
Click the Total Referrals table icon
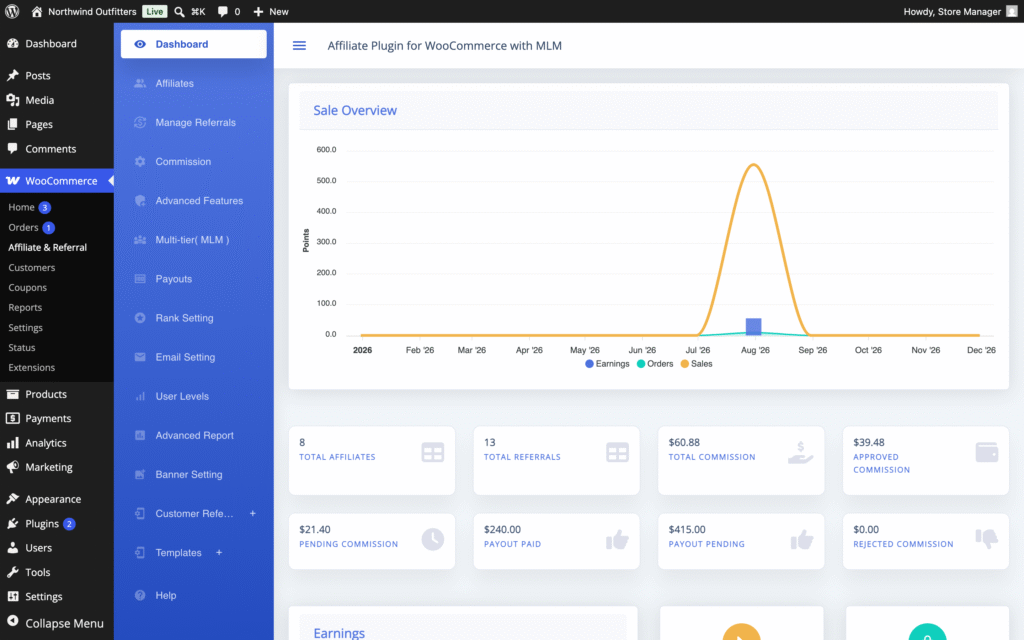[617, 452]
